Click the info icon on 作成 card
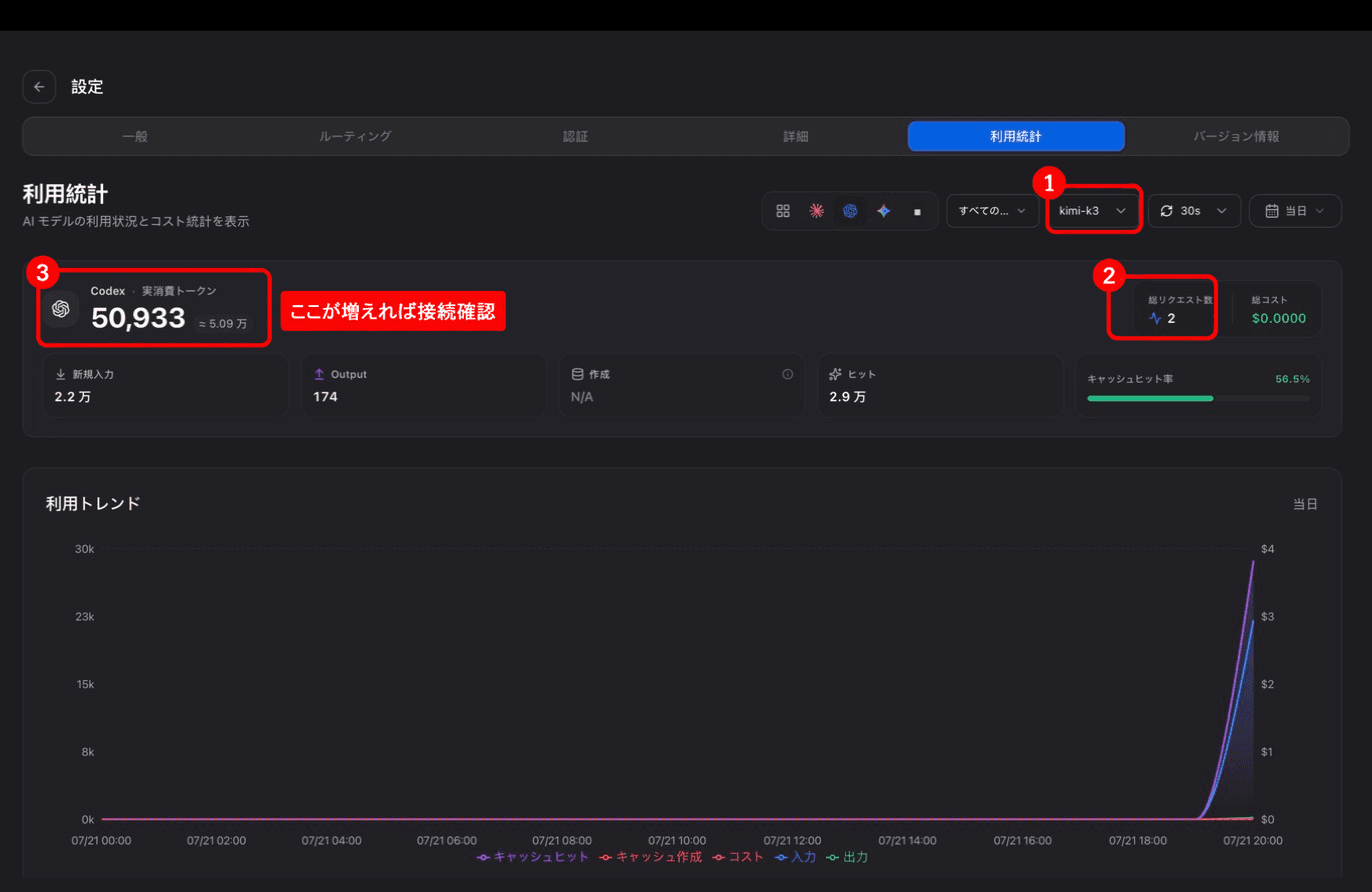The height and width of the screenshot is (892, 1372). [x=787, y=374]
